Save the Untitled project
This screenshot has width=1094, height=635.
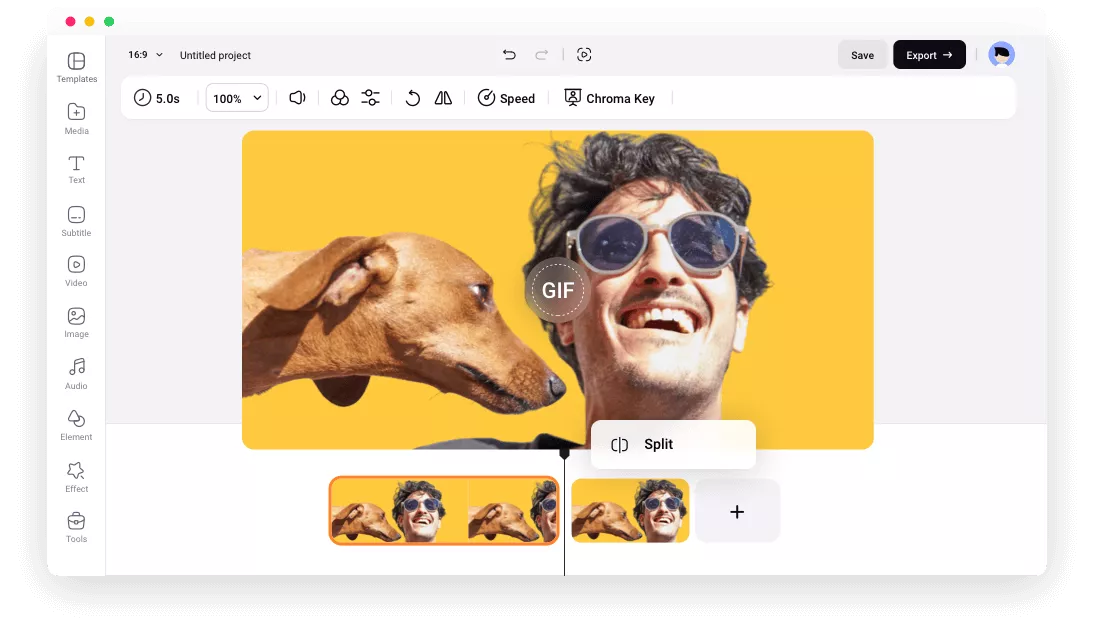(x=862, y=54)
